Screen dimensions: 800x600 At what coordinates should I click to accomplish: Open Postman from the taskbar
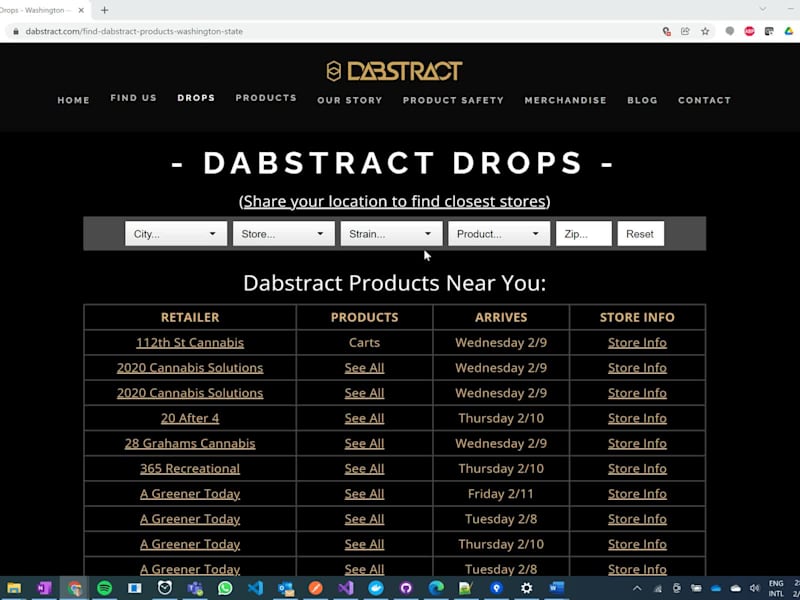tap(315, 588)
